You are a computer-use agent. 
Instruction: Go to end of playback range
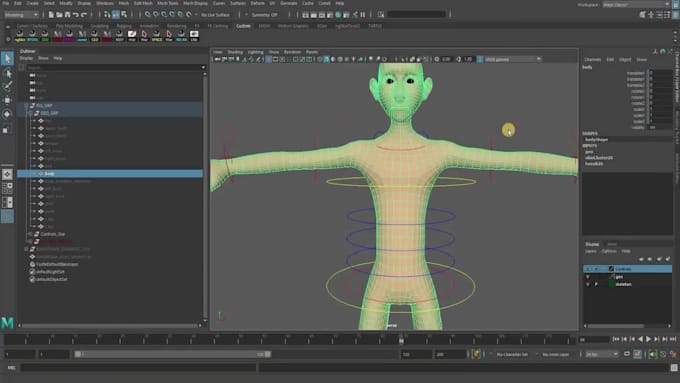click(673, 339)
